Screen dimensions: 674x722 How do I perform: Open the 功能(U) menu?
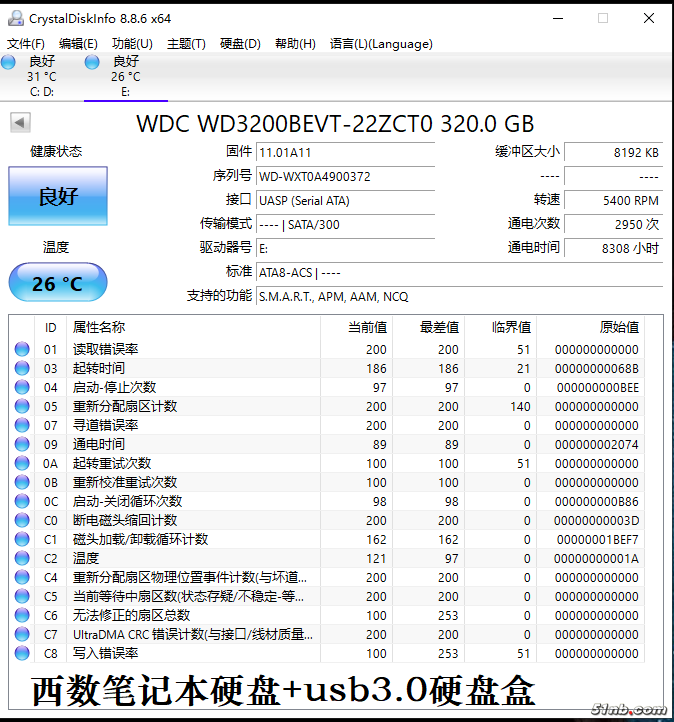(132, 44)
